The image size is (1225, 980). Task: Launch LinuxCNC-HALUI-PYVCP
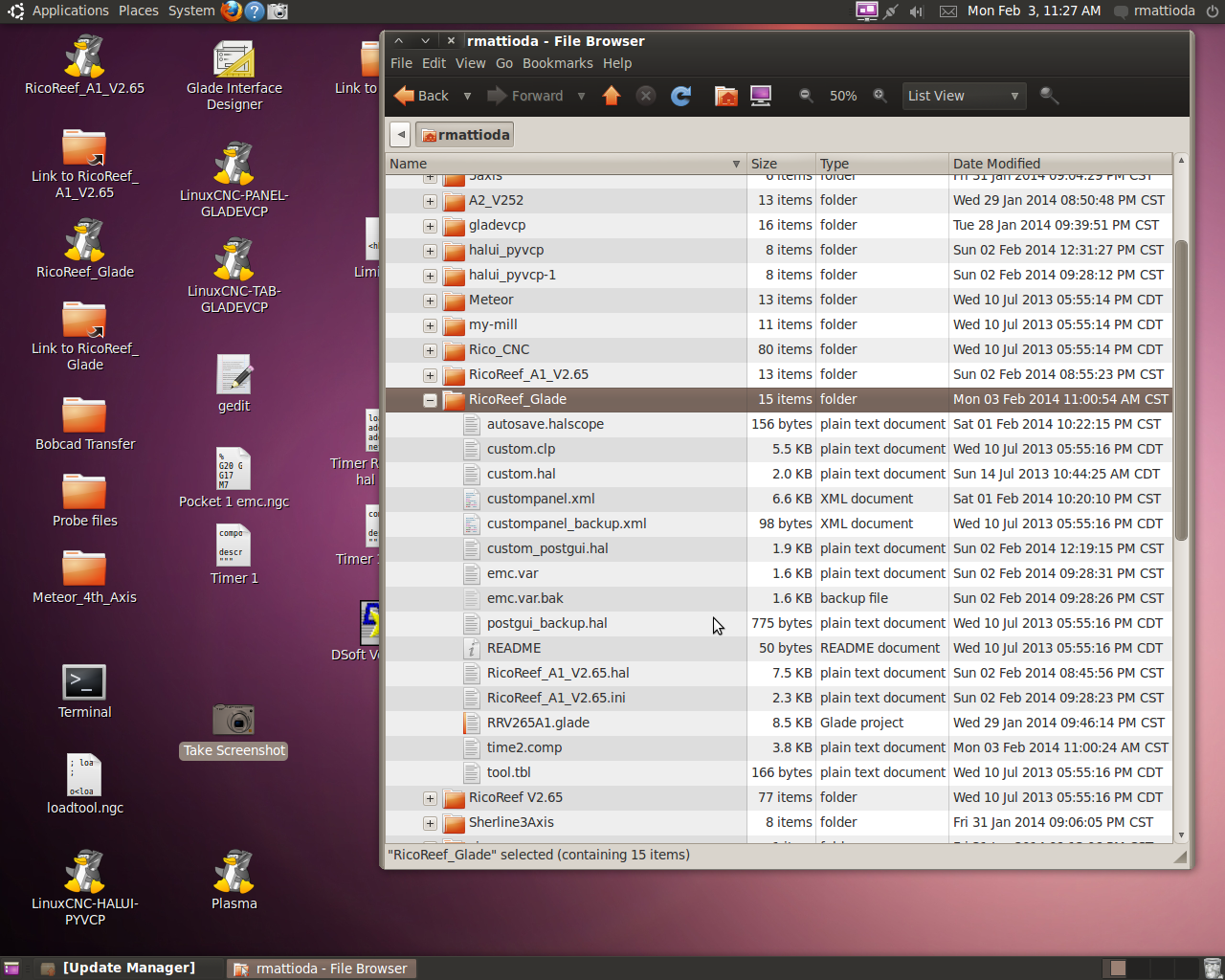coord(84,887)
